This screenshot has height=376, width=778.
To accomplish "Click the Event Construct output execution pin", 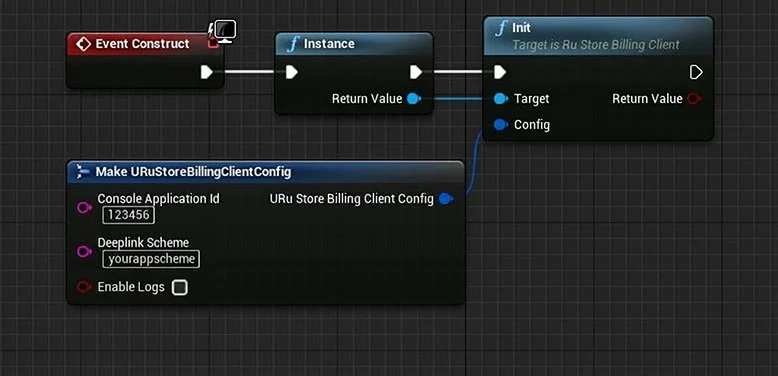I will click(x=206, y=72).
